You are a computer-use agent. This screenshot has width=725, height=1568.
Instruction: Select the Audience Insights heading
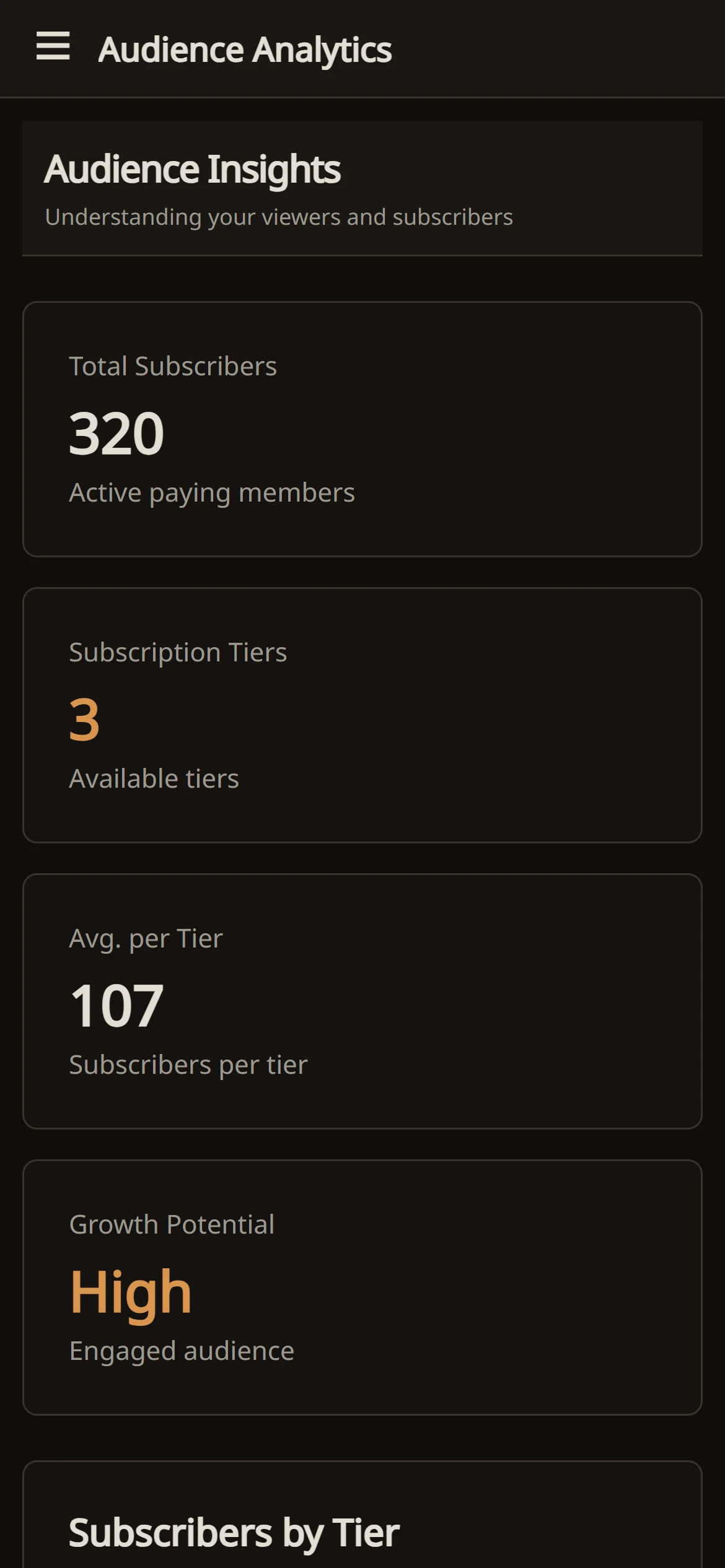[192, 169]
